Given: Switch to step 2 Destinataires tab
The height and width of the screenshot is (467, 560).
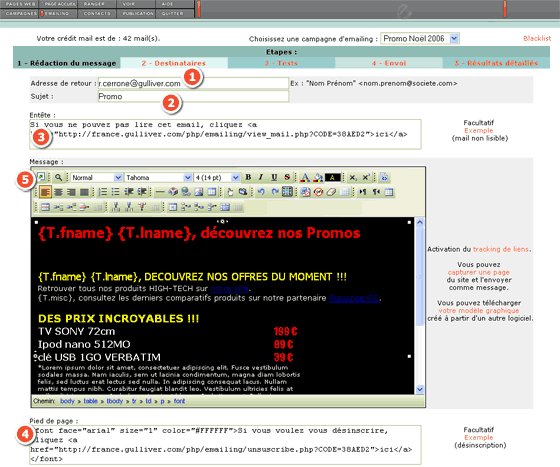Looking at the screenshot, I should click(174, 63).
